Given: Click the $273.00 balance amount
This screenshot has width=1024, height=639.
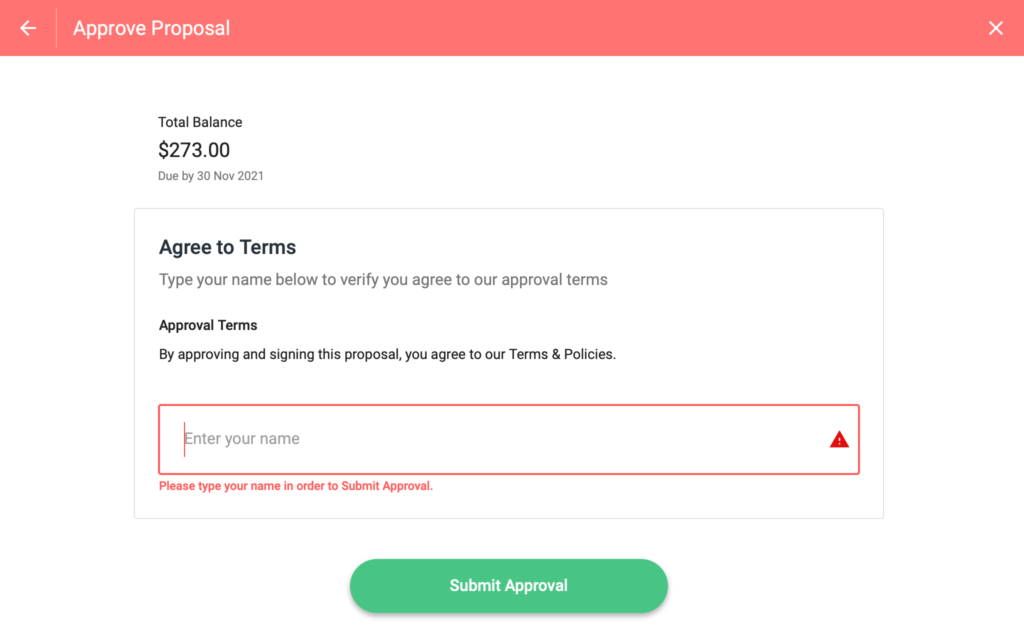Looking at the screenshot, I should pos(194,150).
